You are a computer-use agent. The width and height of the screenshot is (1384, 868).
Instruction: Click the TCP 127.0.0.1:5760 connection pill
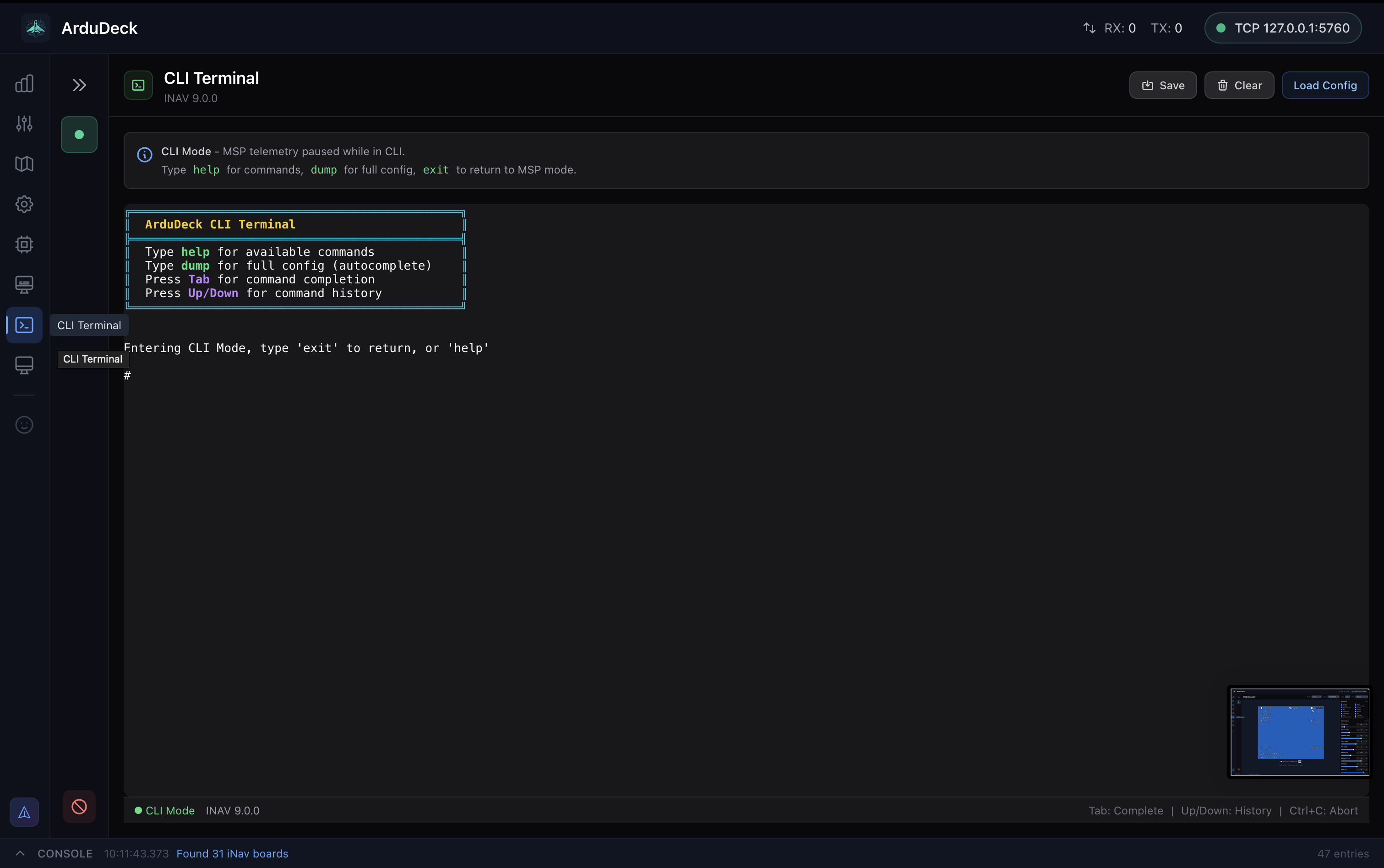[x=1283, y=28]
